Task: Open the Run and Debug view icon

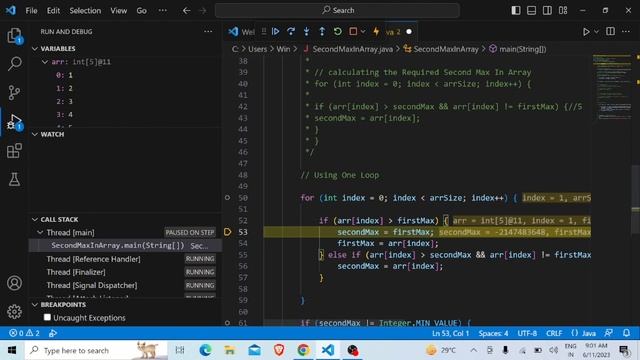Action: click(x=14, y=122)
